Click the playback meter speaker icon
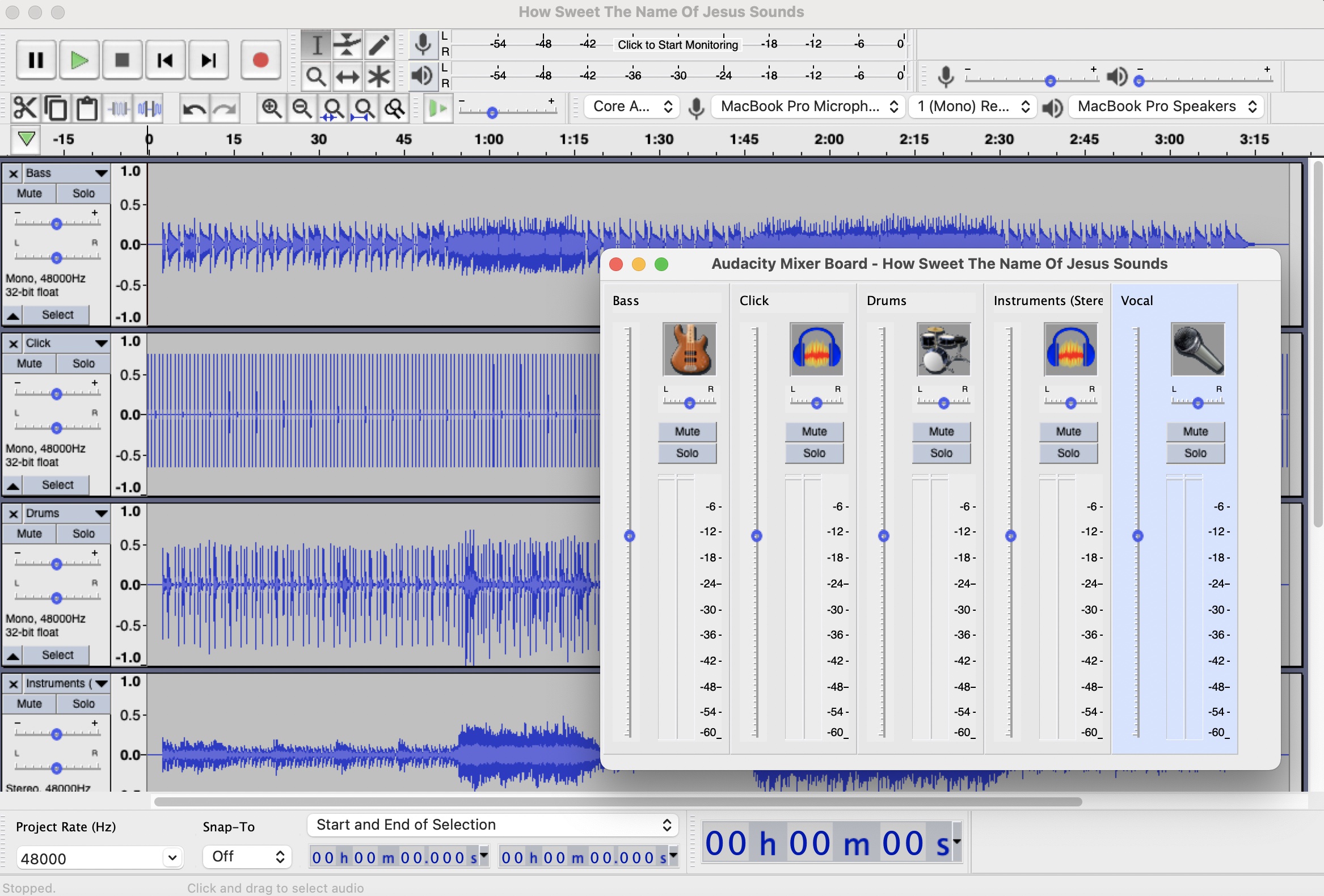 point(422,76)
